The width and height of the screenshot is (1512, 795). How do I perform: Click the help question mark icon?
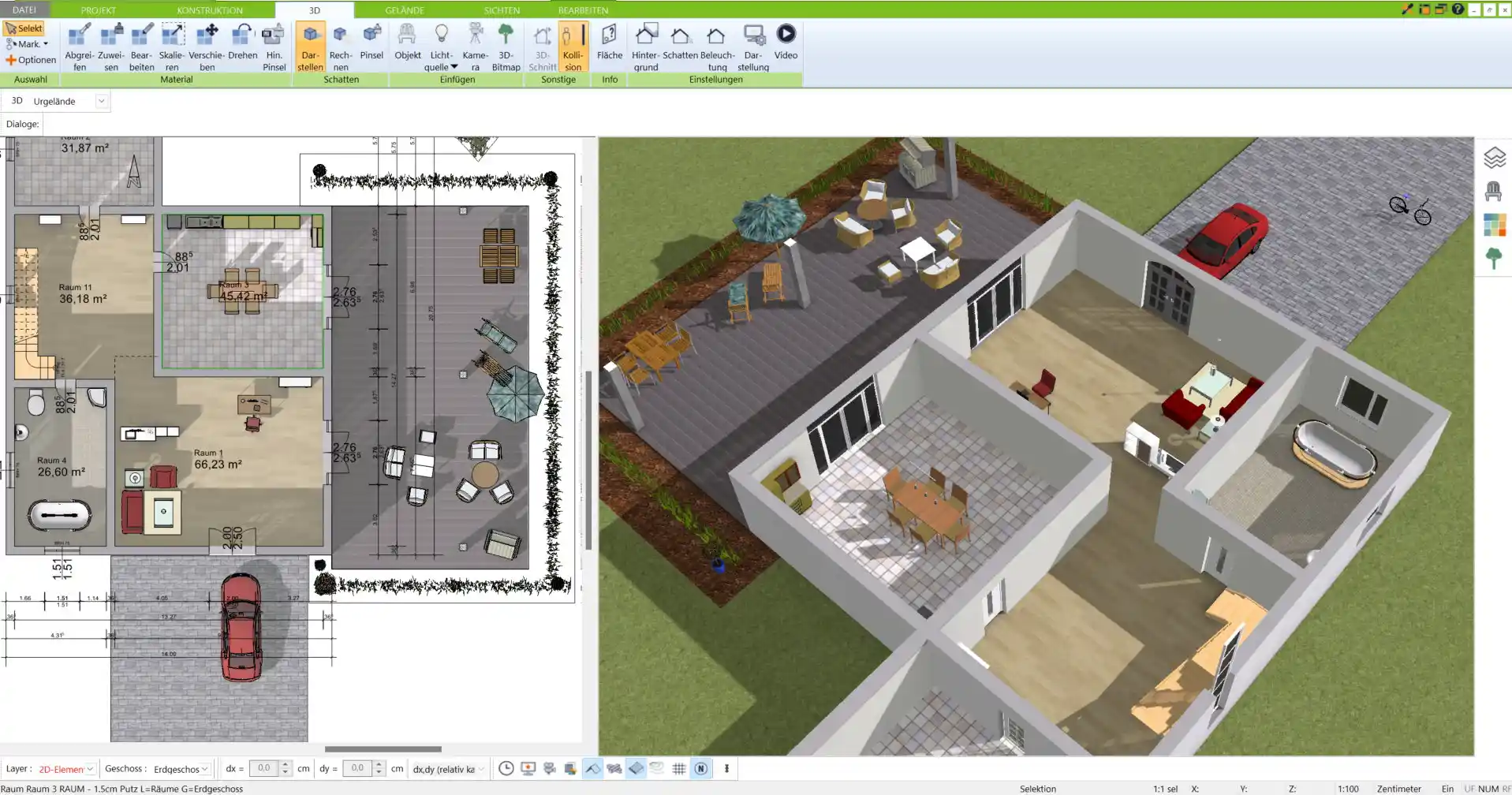(1458, 9)
